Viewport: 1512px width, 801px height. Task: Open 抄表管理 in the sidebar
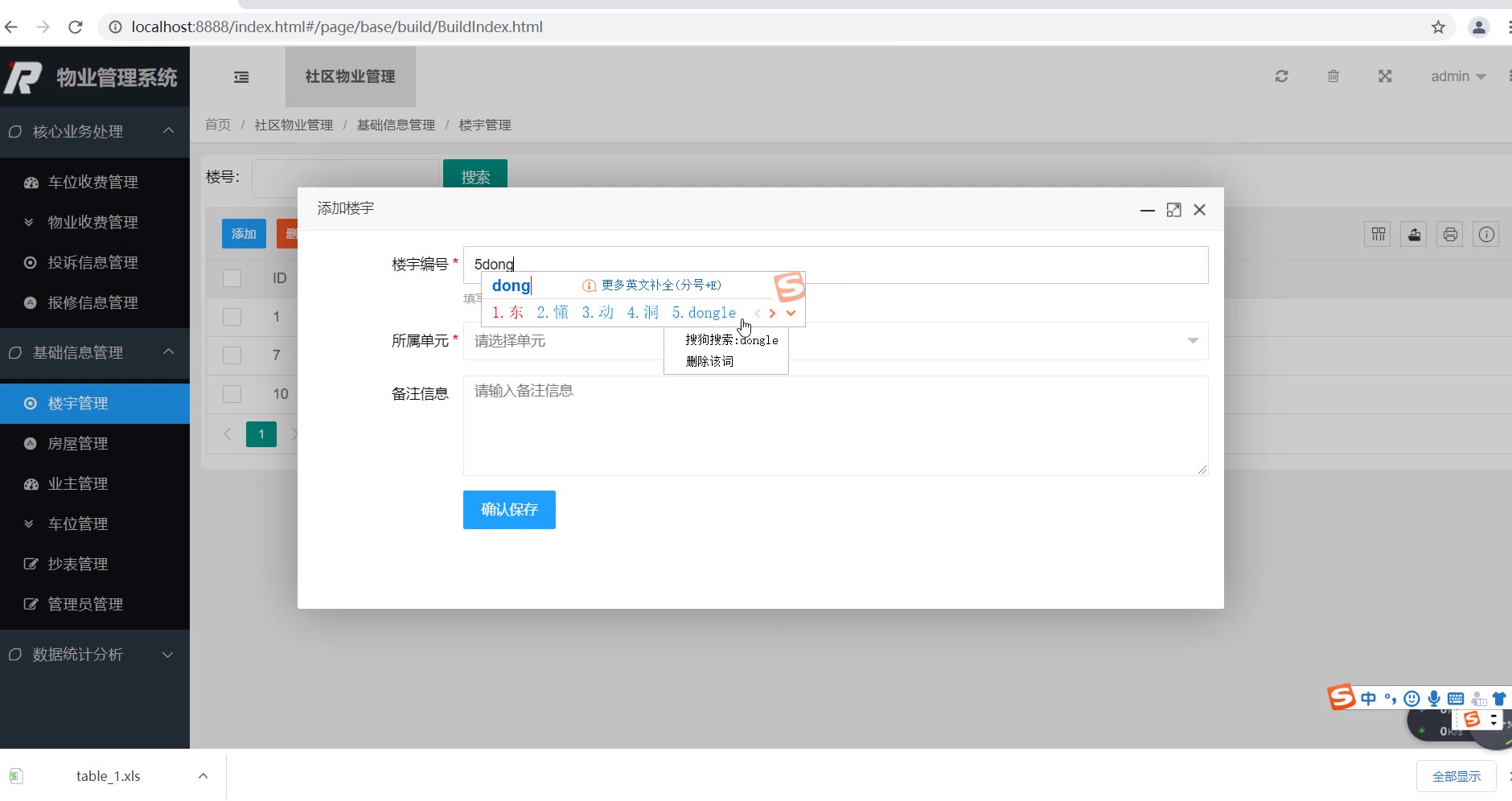95,565
